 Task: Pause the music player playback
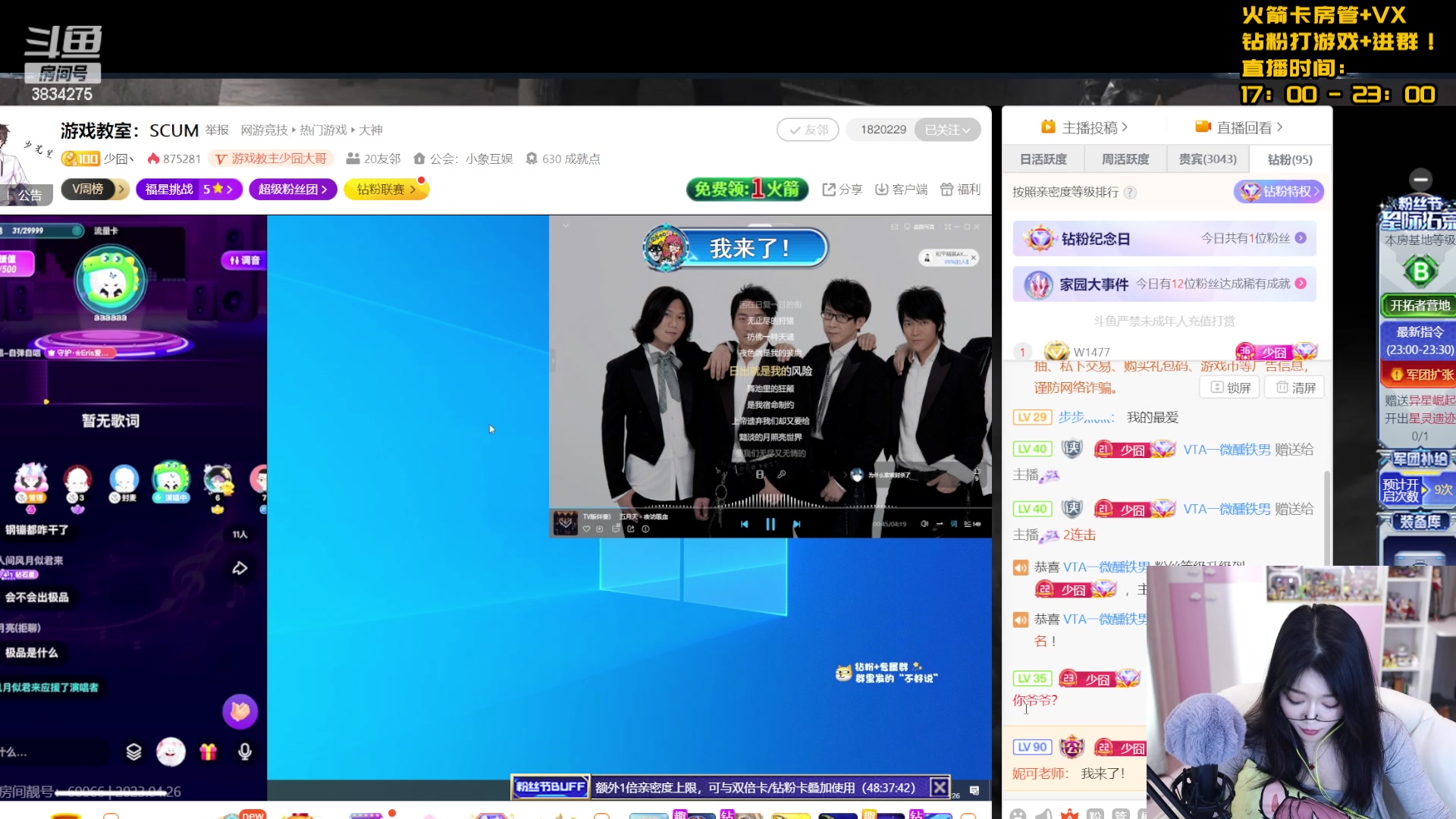(770, 524)
